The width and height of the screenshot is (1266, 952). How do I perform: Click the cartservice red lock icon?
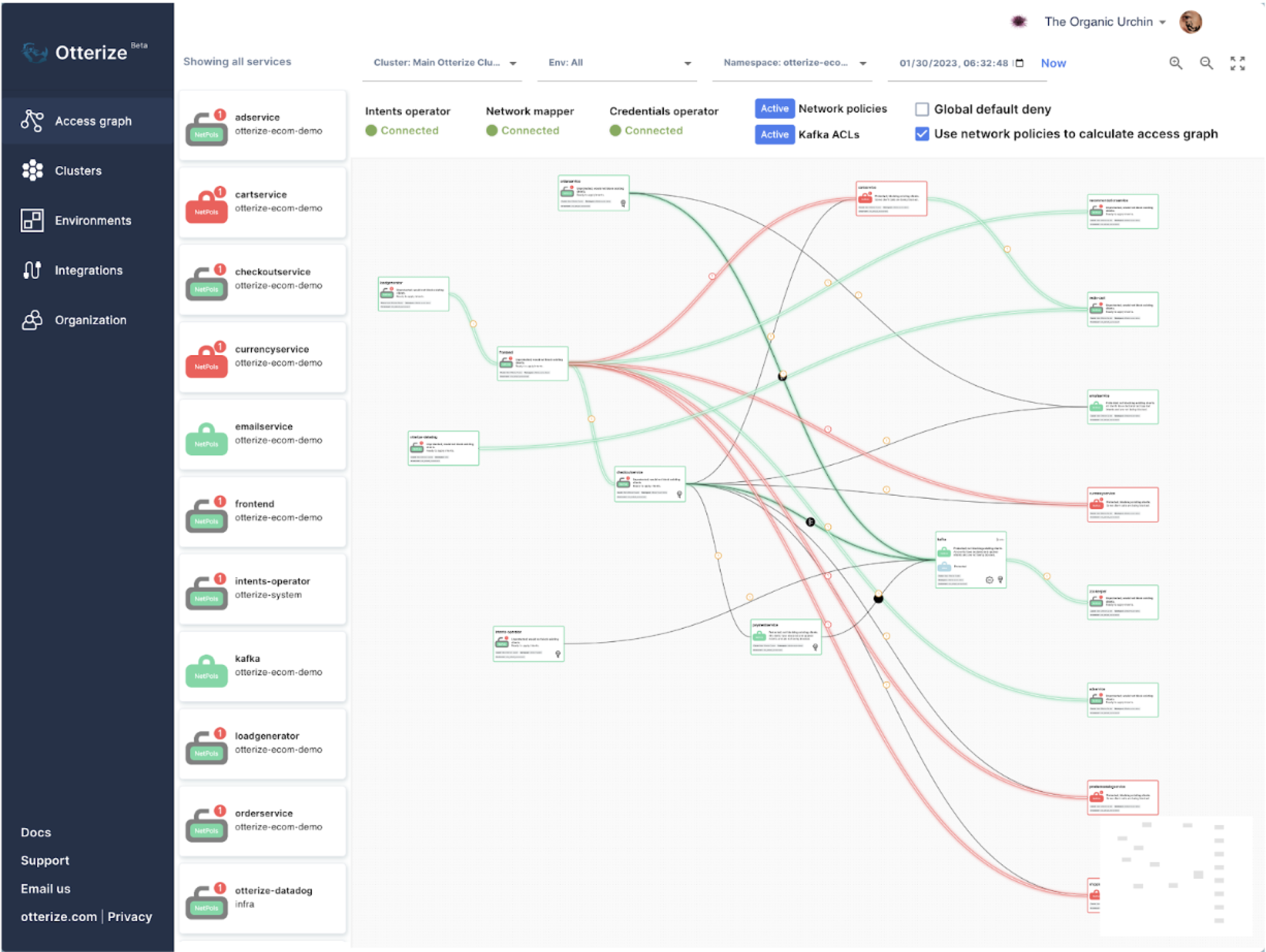point(207,205)
